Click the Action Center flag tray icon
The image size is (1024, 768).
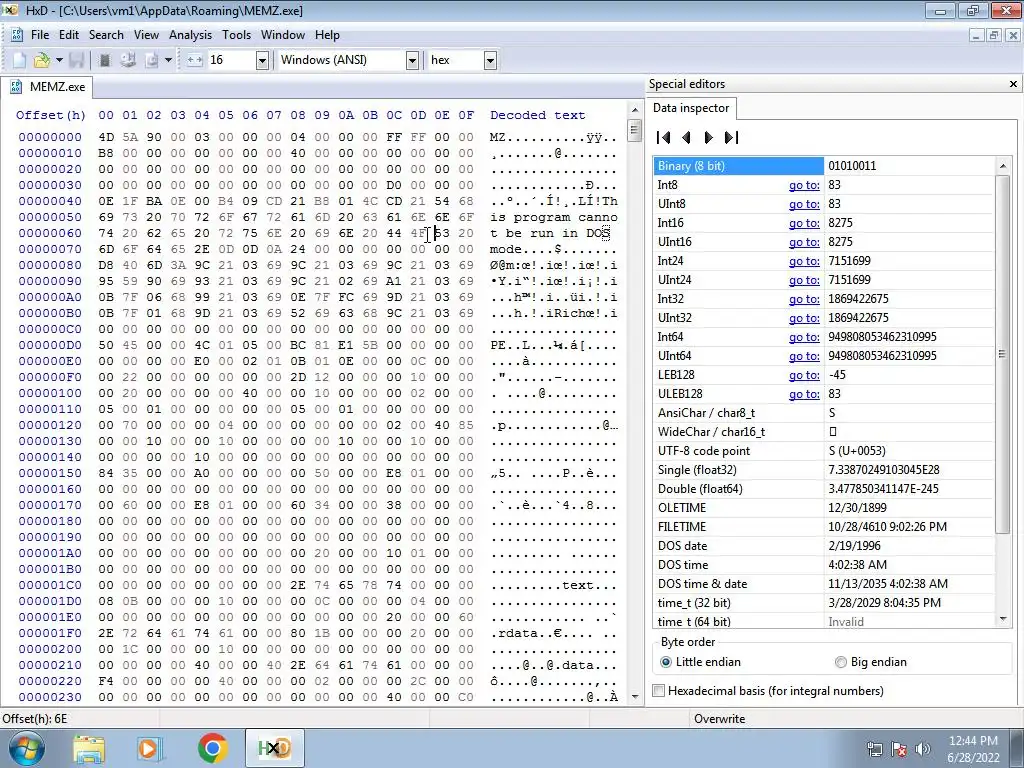click(899, 749)
